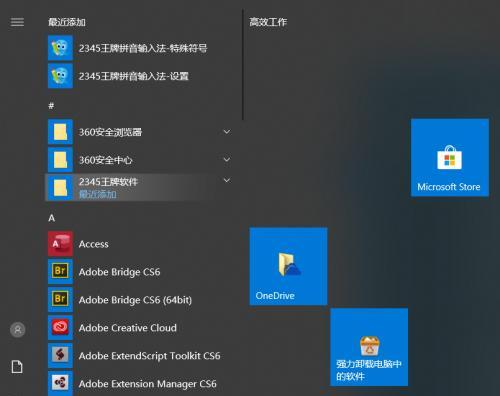Expand the 2345王牌软件 folder chevron
Viewport: 500px width, 396px height.
point(227,181)
